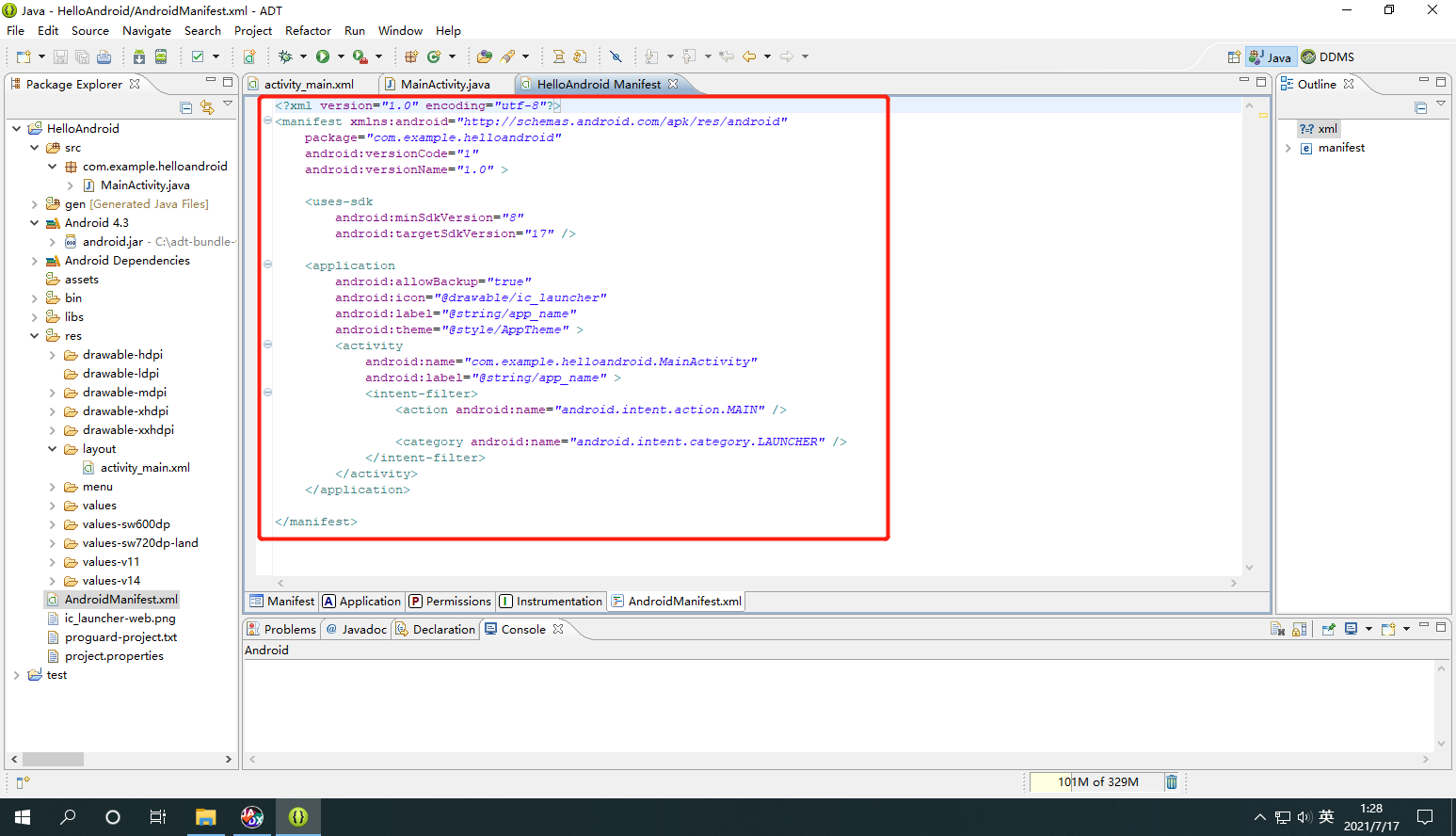Open File Explorer from the taskbar
The width and height of the screenshot is (1456, 836).
(206, 817)
